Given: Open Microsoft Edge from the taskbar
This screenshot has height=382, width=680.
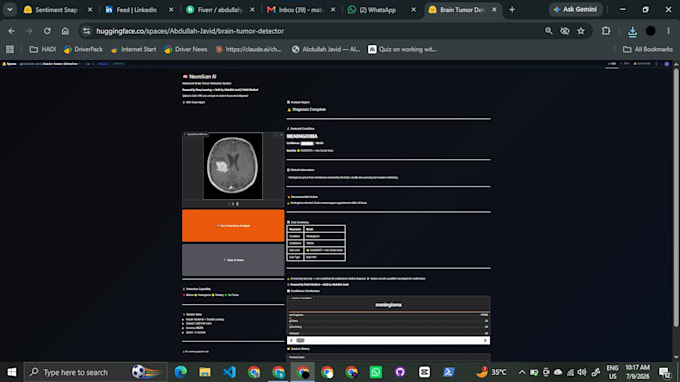Looking at the screenshot, I should (180, 372).
